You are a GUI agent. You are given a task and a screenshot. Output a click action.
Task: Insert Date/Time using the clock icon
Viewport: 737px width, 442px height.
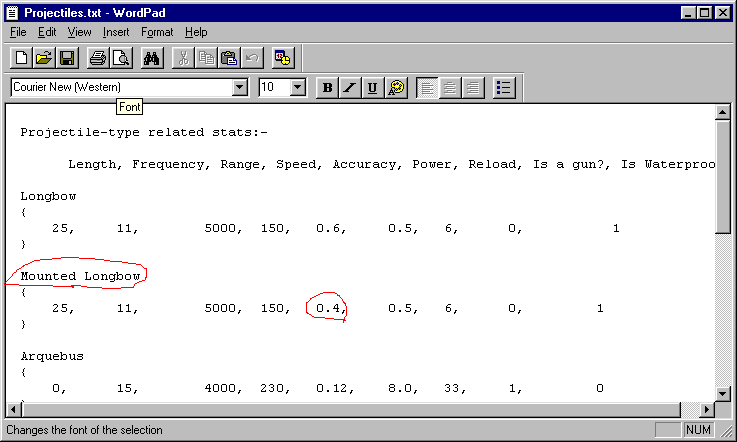click(x=283, y=58)
